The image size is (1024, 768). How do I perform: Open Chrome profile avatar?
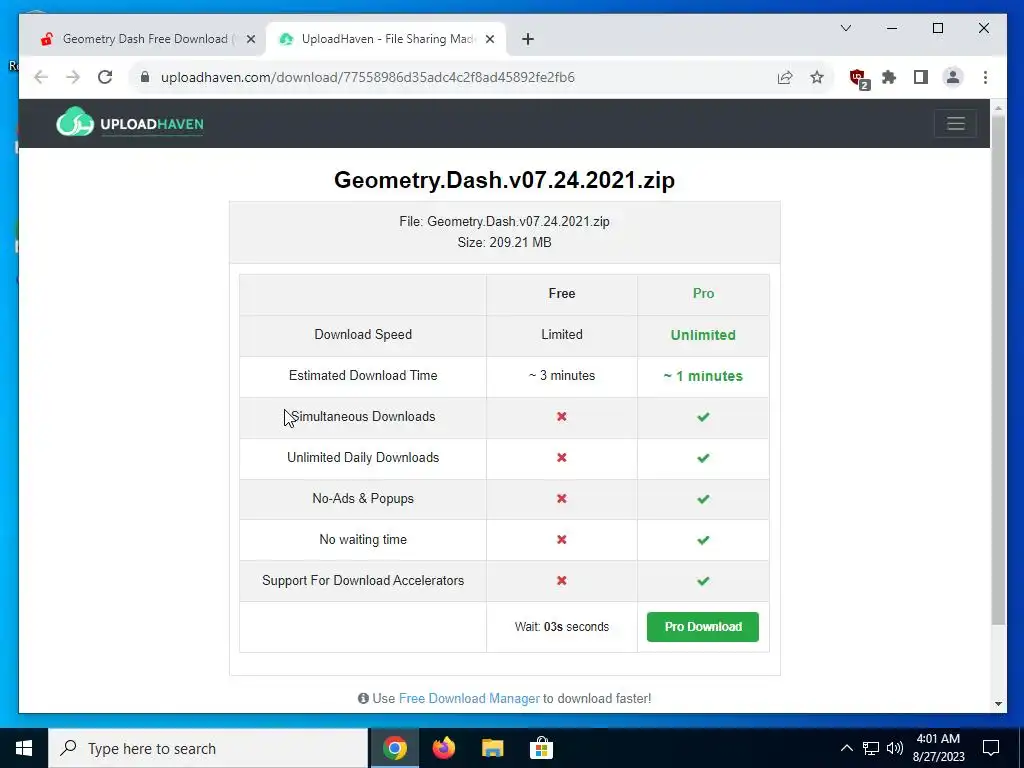point(953,77)
